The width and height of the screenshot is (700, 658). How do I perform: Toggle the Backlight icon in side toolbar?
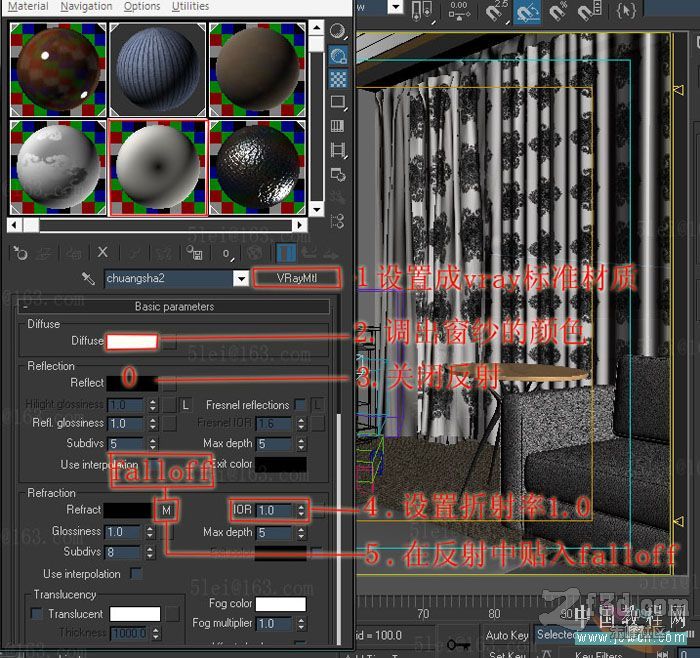338,56
